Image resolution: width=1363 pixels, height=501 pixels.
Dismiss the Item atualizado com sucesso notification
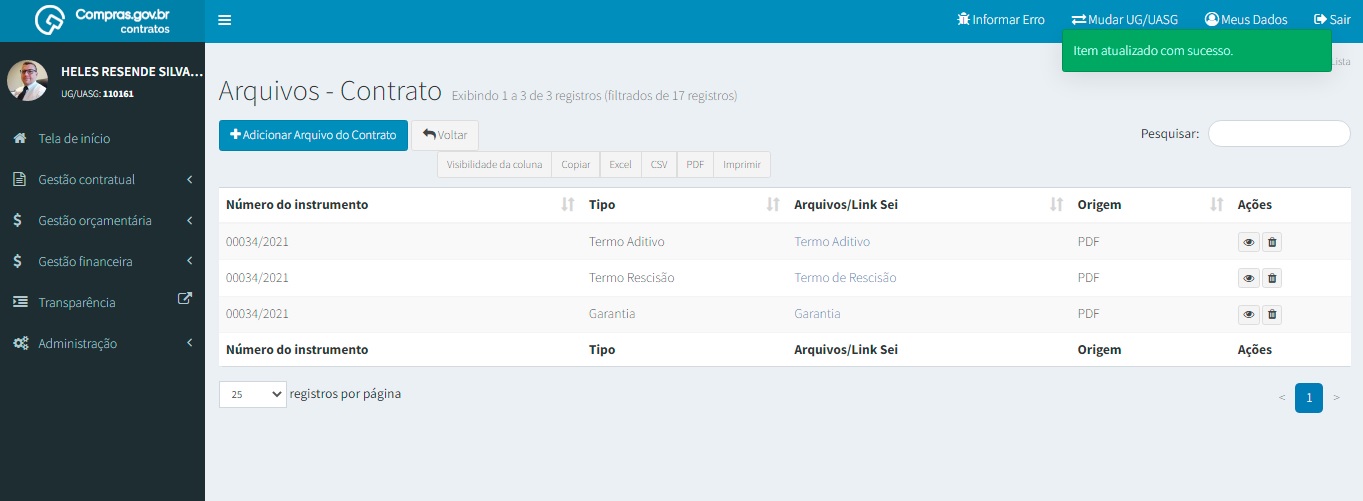tap(1197, 50)
